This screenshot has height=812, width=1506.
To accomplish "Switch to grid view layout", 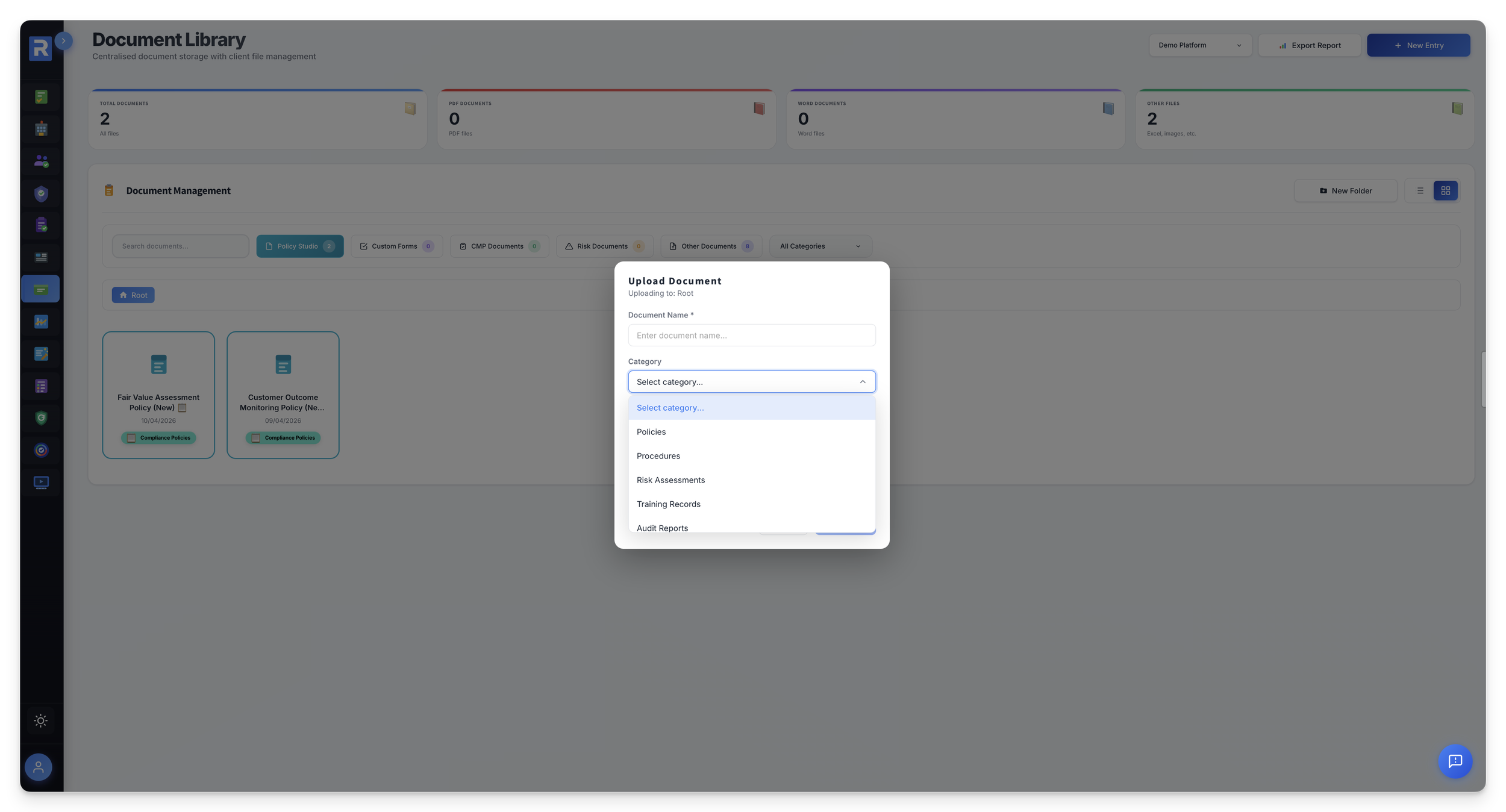I will (x=1445, y=191).
